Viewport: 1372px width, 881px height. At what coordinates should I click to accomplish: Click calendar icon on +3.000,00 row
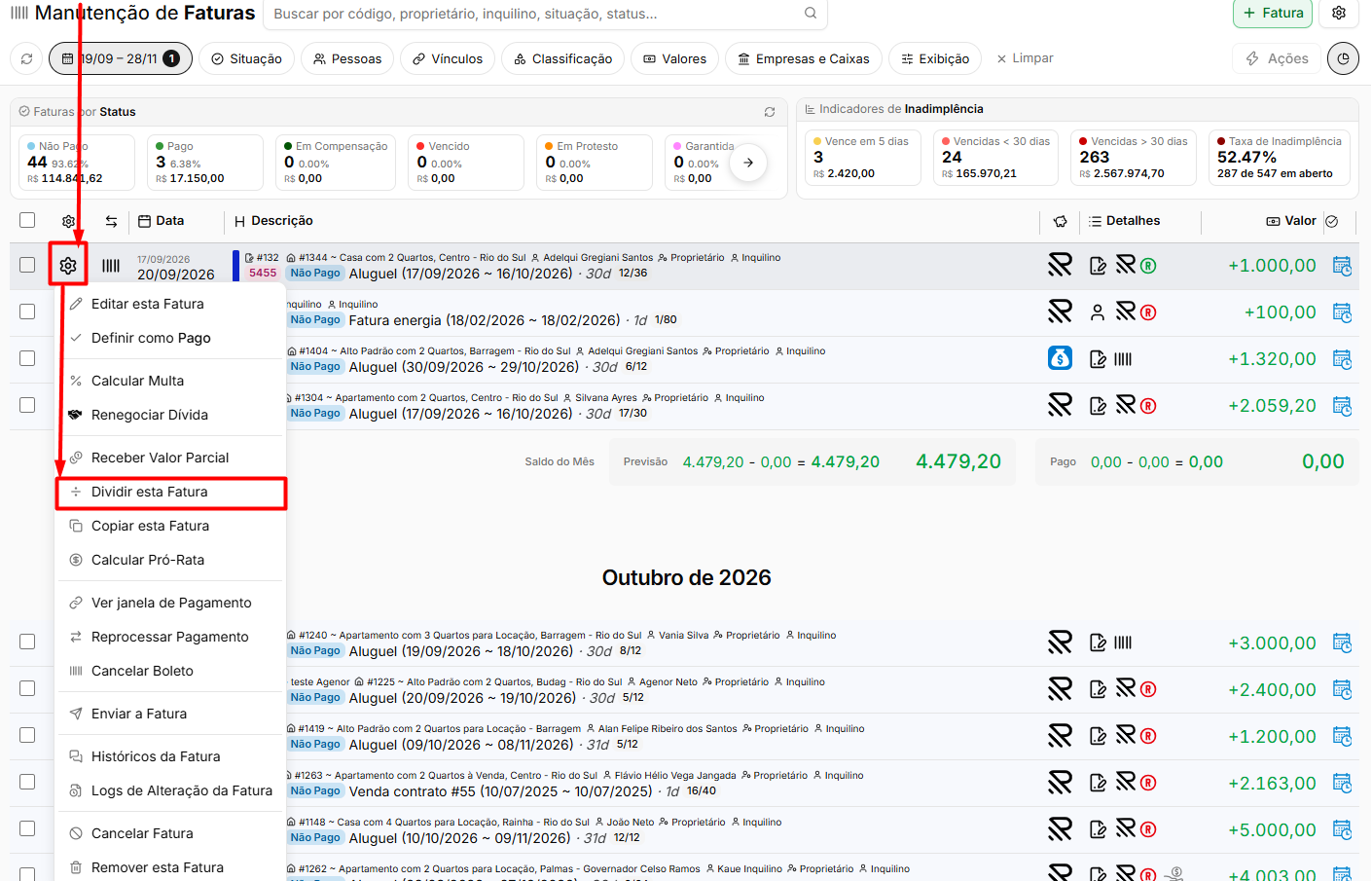1342,642
